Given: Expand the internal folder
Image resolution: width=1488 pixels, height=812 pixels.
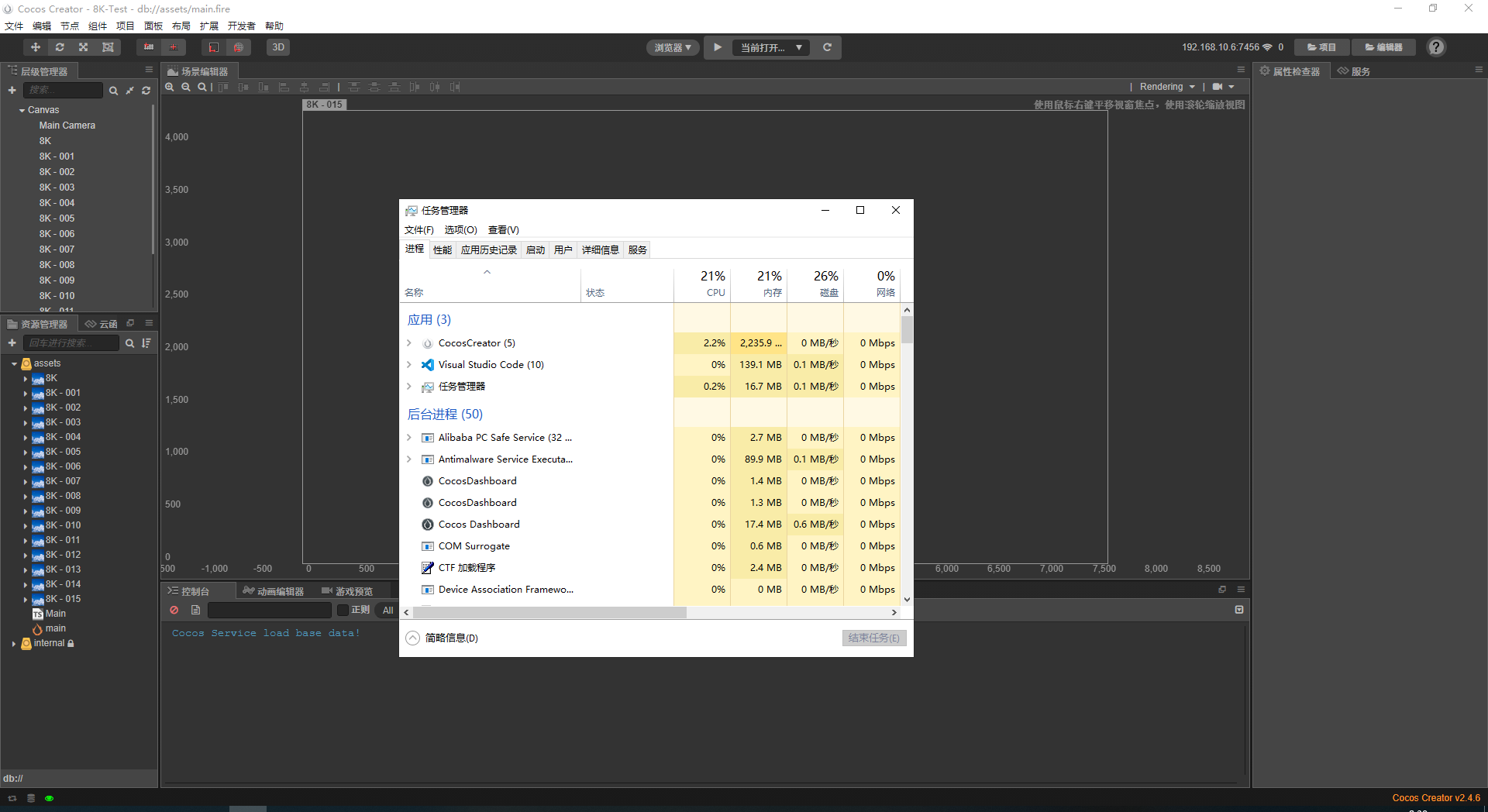Looking at the screenshot, I should pyautogui.click(x=14, y=644).
